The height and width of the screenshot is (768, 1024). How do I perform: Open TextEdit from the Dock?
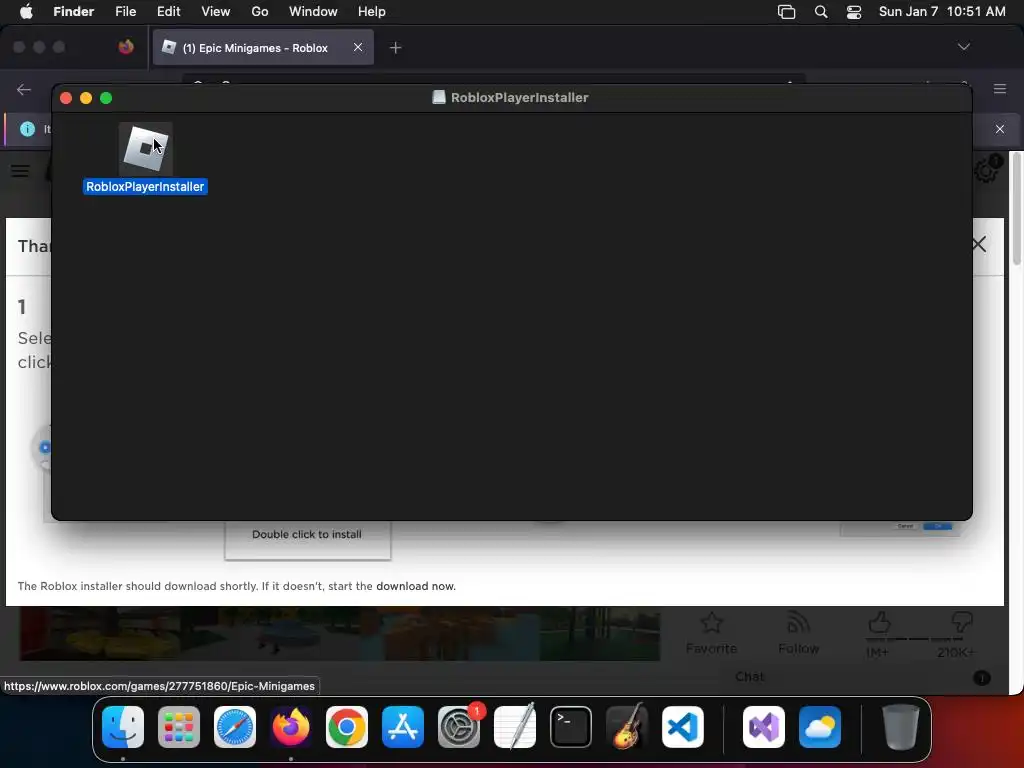point(515,727)
